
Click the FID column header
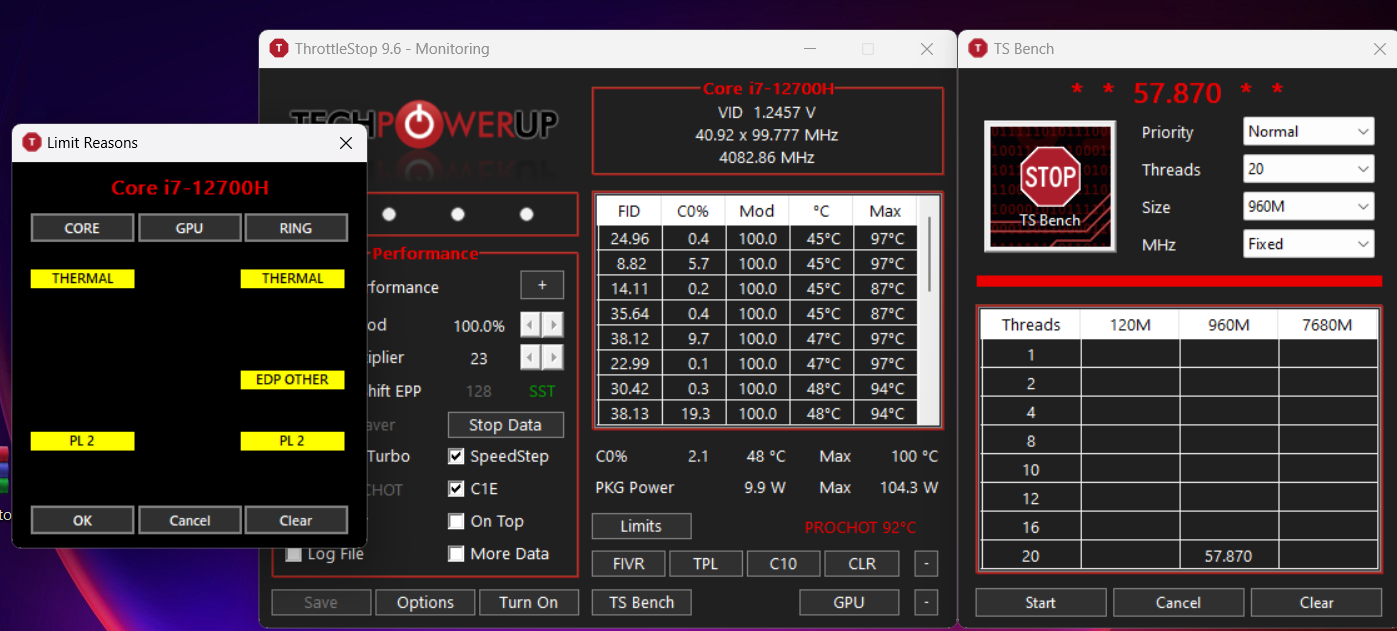[x=629, y=211]
